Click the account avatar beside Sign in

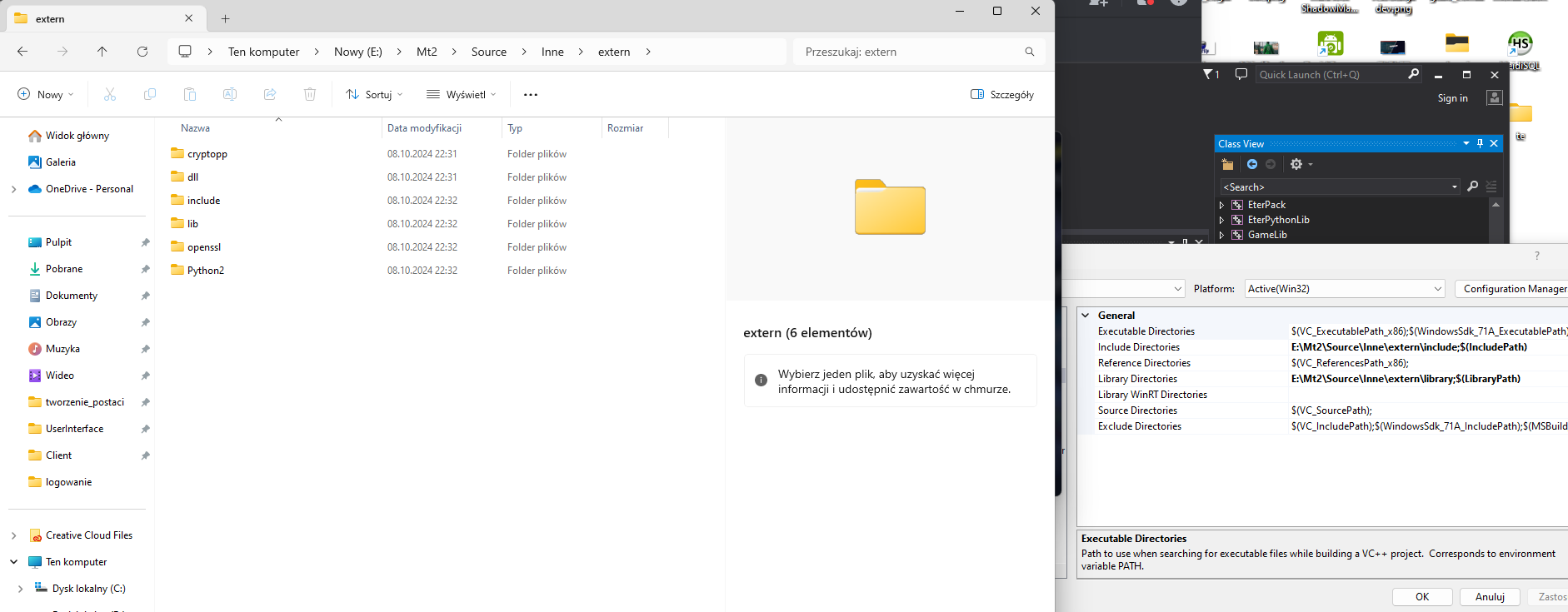coord(1494,98)
